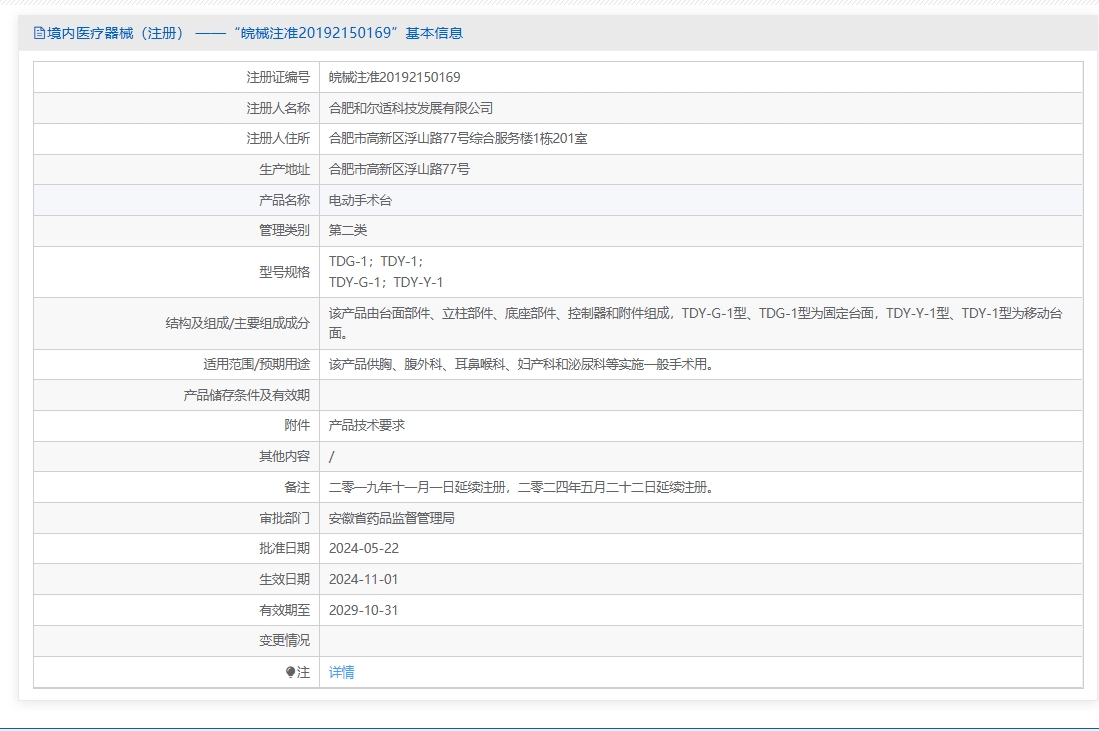The image size is (1099, 731).
Task: Click production address 合肥市高新区浮山路77号
Action: [399, 169]
